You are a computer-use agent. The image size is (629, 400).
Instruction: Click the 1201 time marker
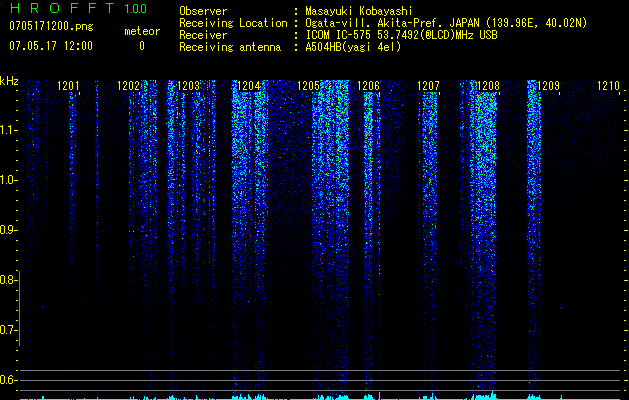[68, 86]
